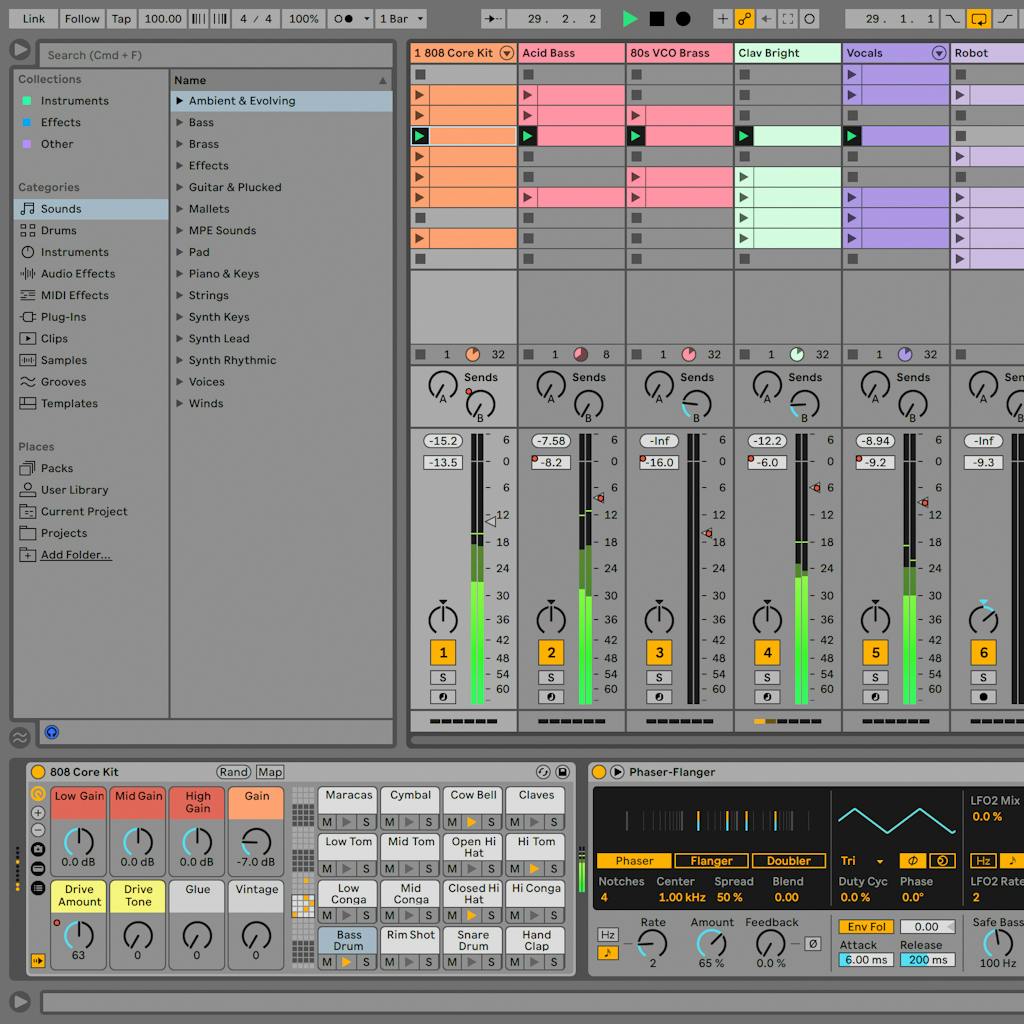Click the Automation Arm button
This screenshot has width=1024, height=1024.
pyautogui.click(x=744, y=19)
